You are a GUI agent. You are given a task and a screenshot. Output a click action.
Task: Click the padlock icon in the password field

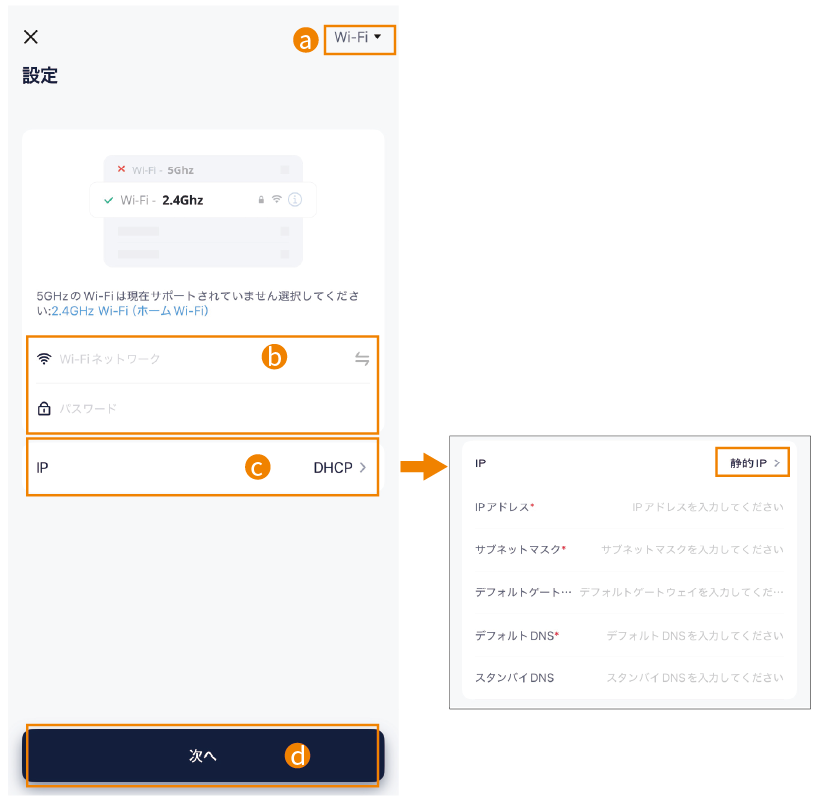tap(44, 407)
